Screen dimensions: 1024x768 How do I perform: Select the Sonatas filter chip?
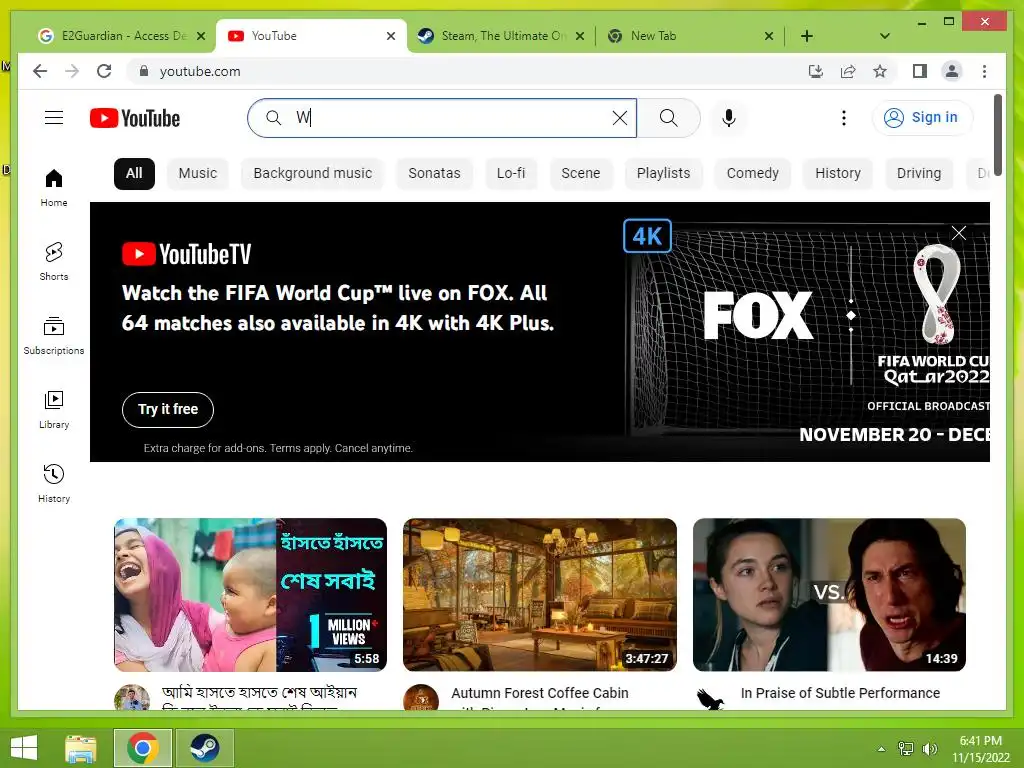[434, 174]
